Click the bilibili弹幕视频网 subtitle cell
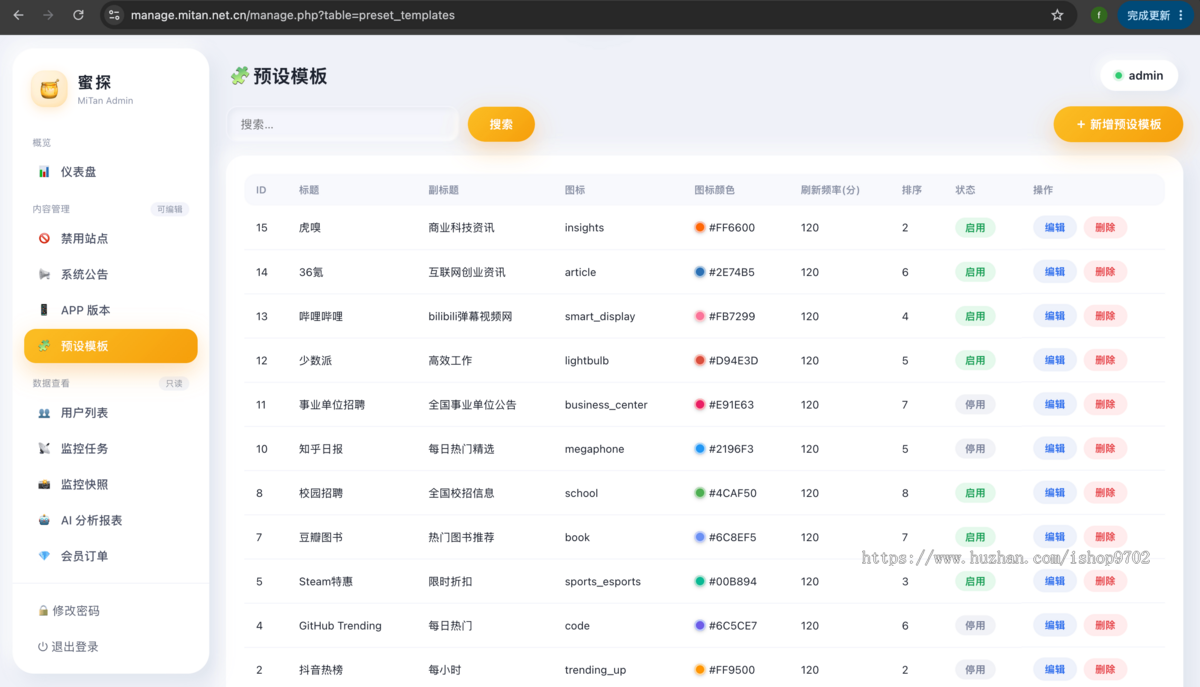Viewport: 1200px width, 687px height. click(x=470, y=316)
